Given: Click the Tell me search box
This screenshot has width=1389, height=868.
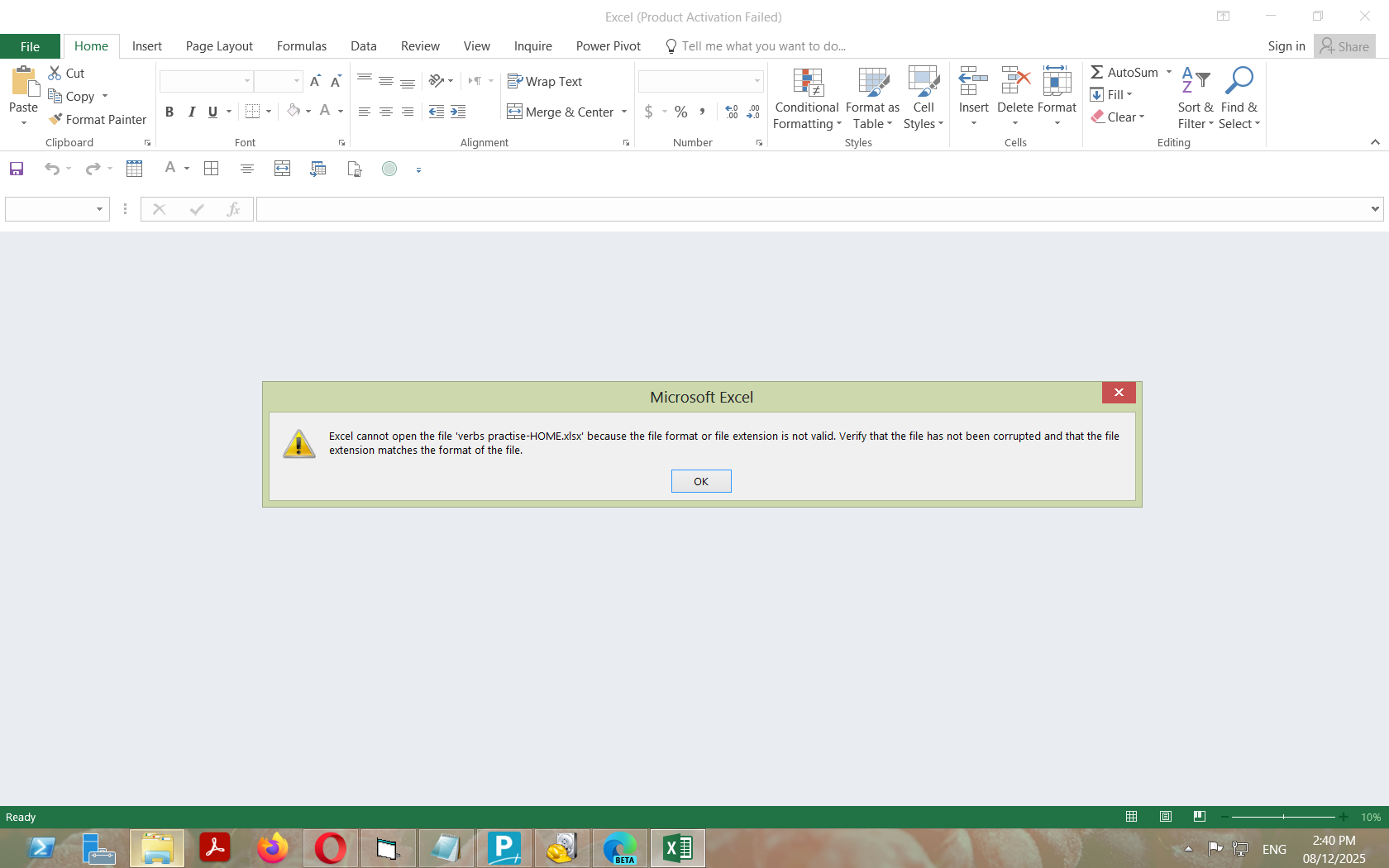Looking at the screenshot, I should pos(764,46).
